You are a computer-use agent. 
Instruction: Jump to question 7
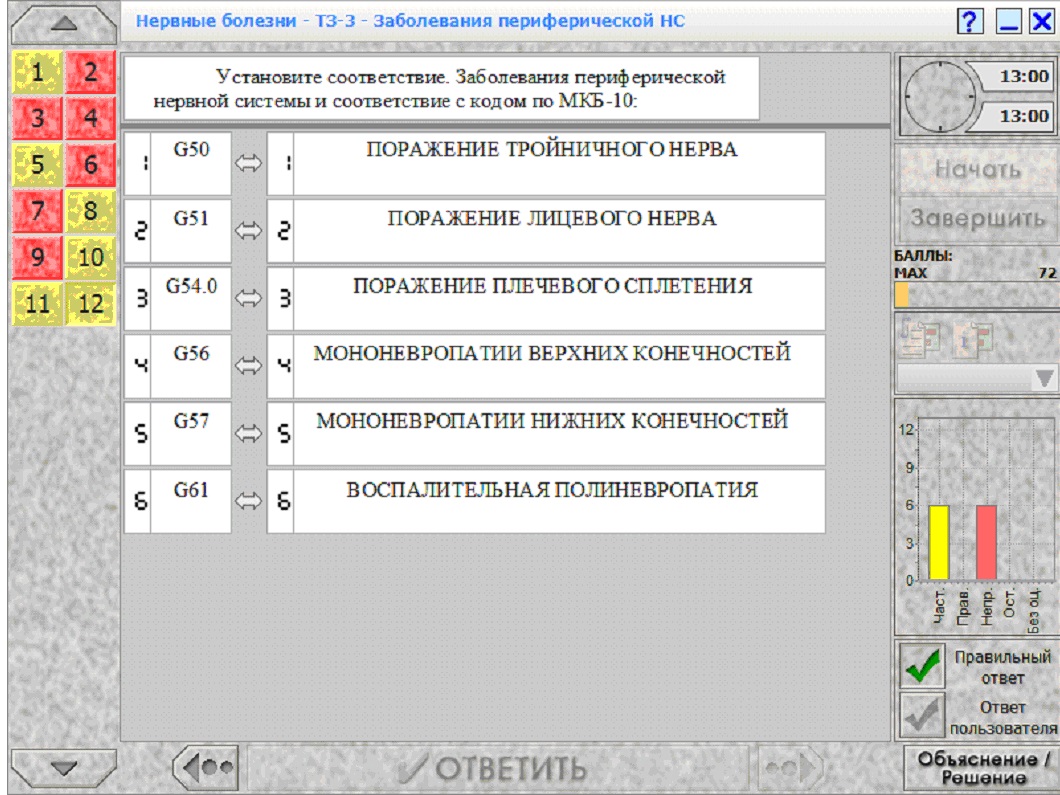[37, 210]
